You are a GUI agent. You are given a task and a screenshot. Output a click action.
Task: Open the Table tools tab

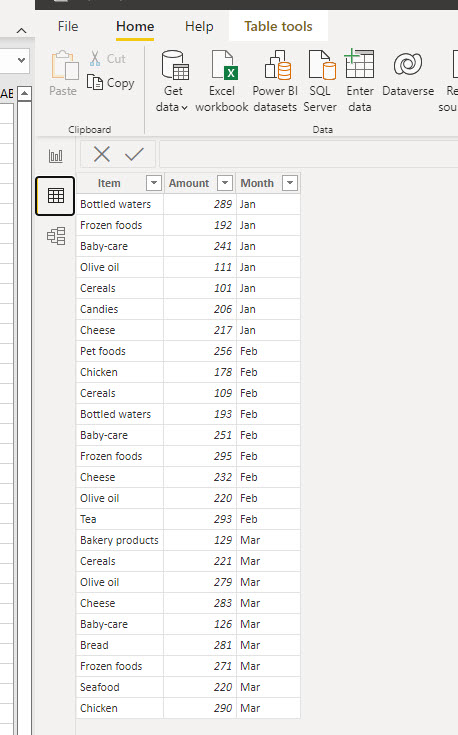(278, 26)
